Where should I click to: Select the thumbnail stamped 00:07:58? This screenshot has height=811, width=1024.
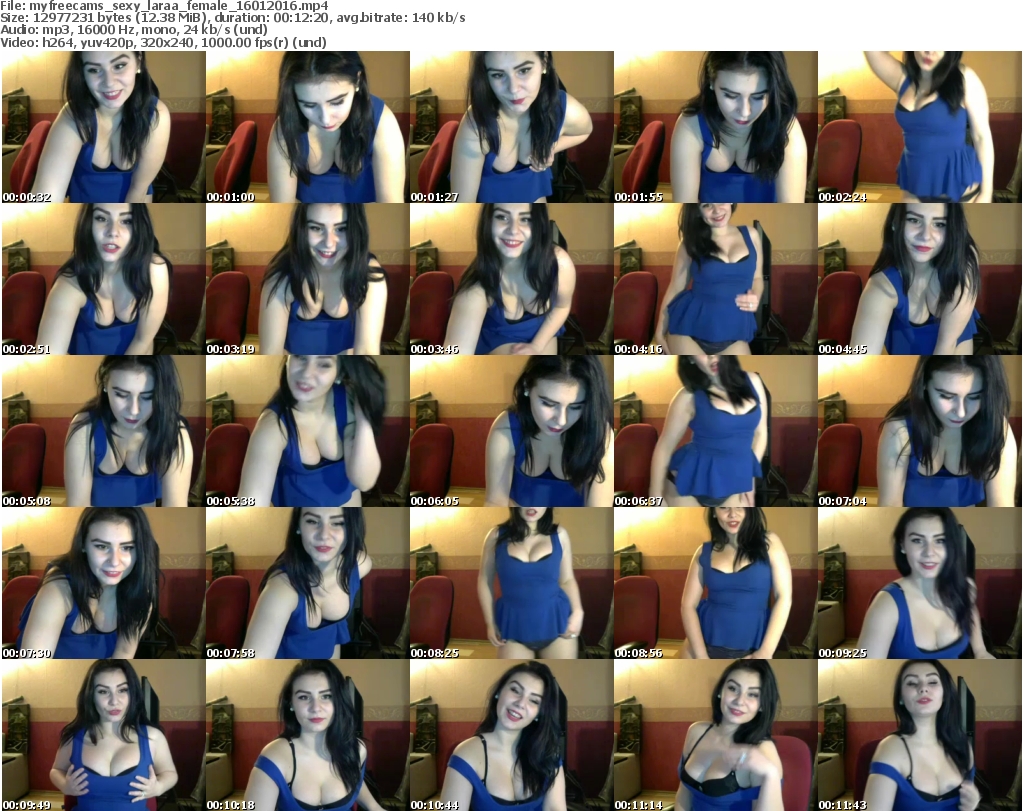click(x=308, y=584)
